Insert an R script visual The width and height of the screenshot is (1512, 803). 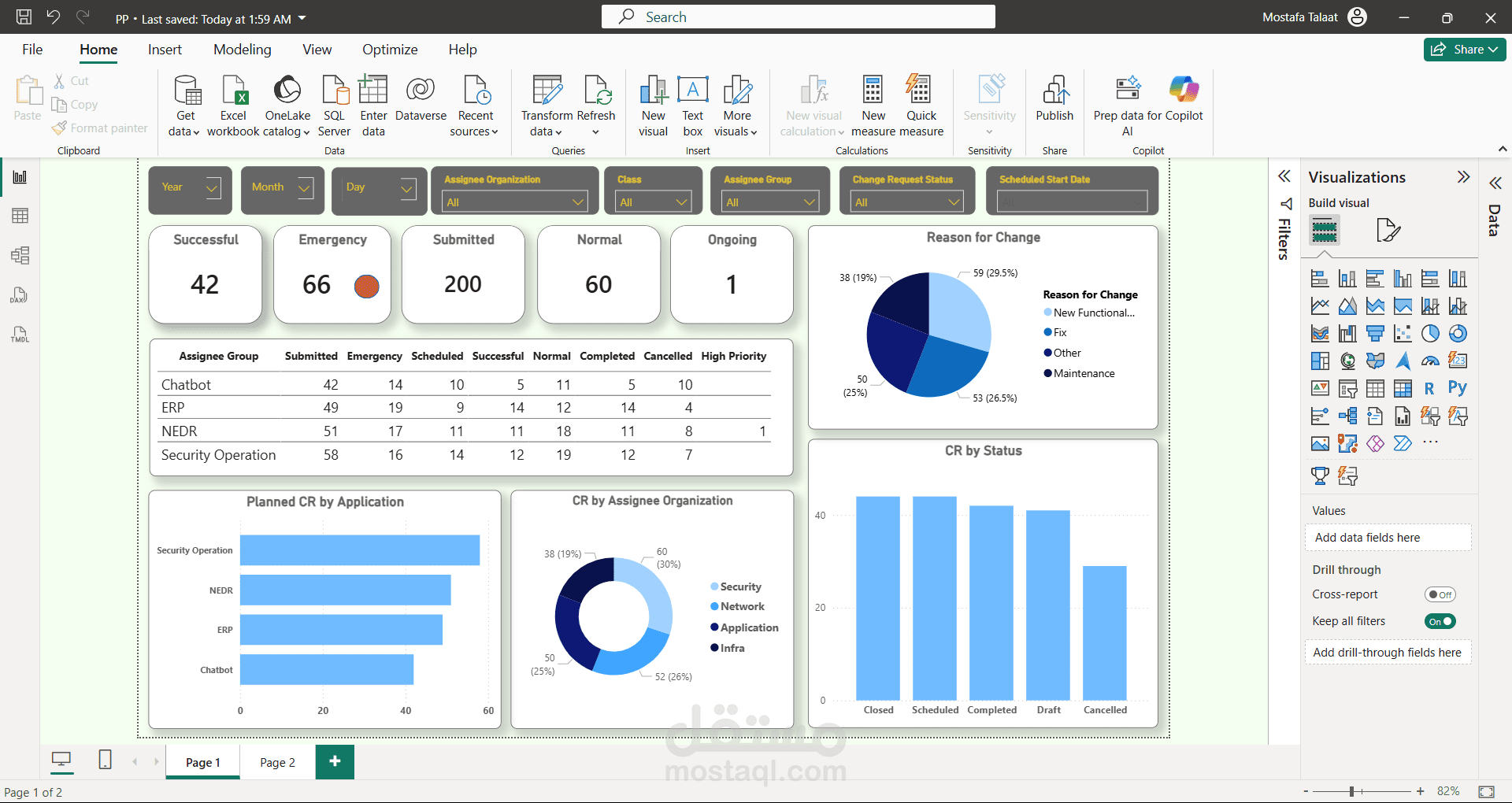point(1430,389)
